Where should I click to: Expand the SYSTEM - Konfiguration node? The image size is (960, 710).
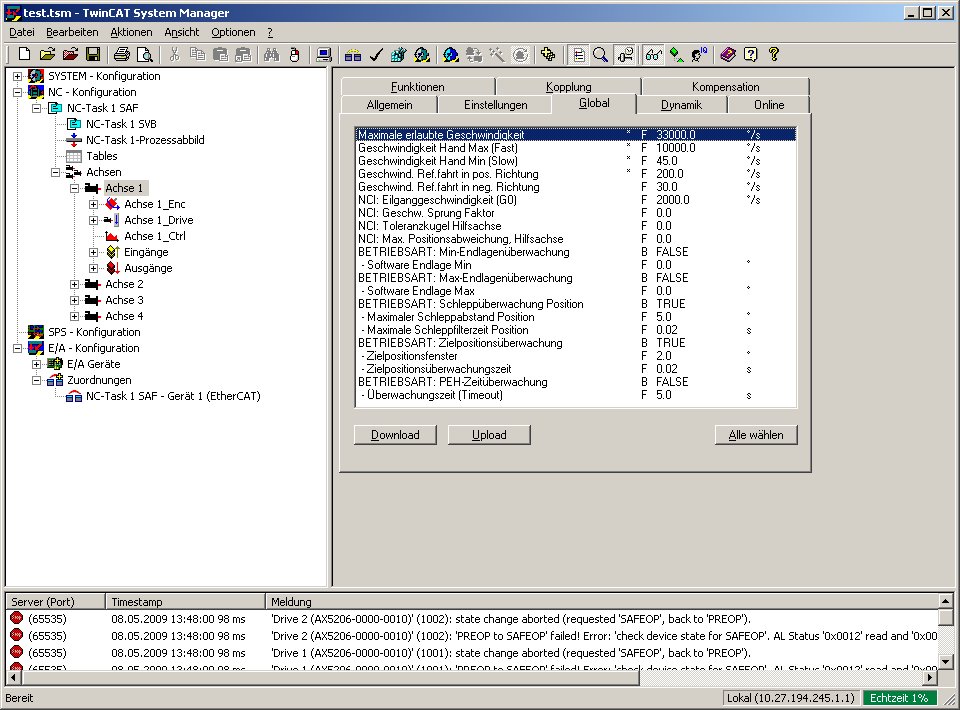click(17, 76)
